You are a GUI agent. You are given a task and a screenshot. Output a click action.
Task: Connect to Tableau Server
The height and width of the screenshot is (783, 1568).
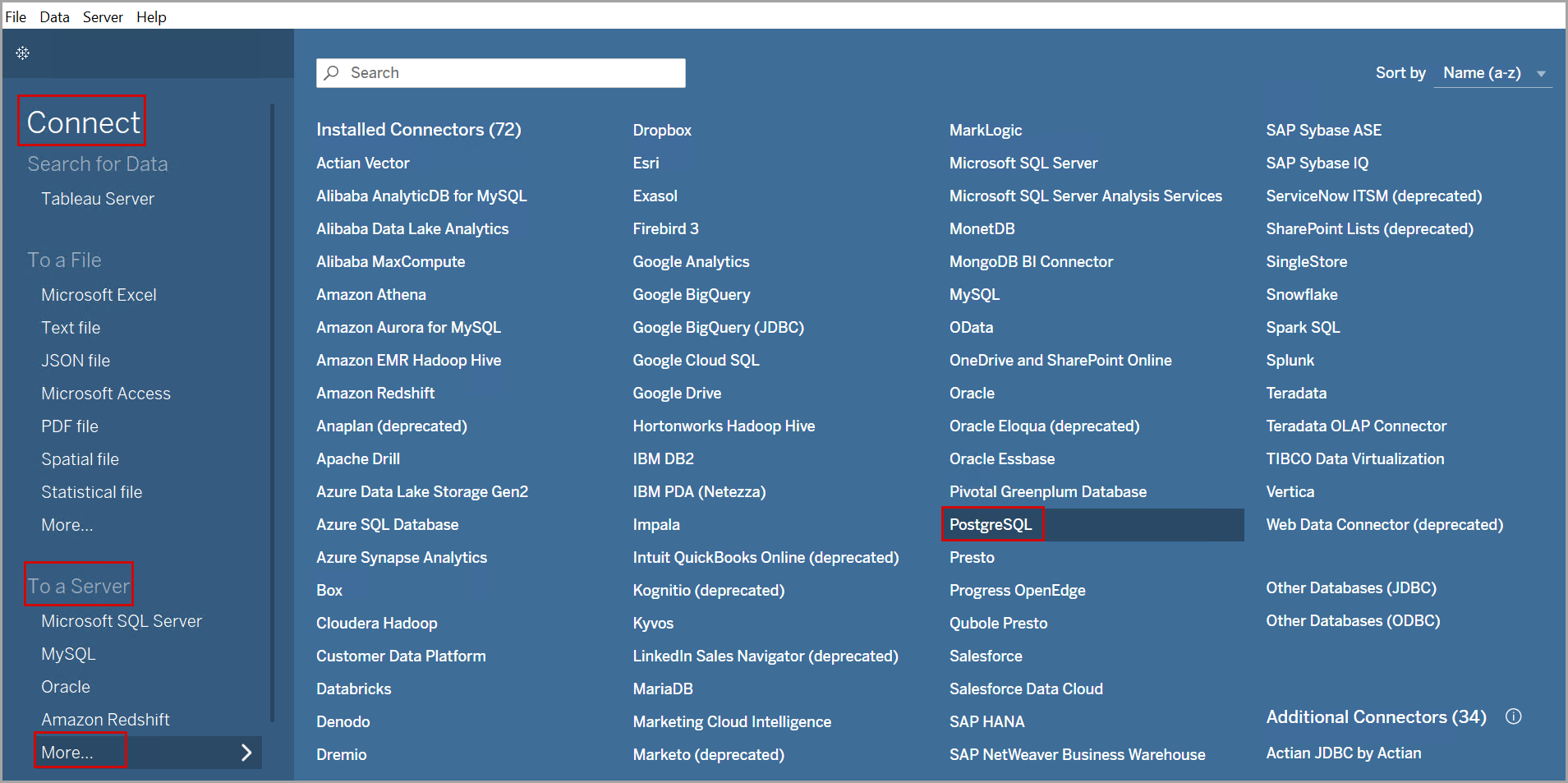(98, 199)
